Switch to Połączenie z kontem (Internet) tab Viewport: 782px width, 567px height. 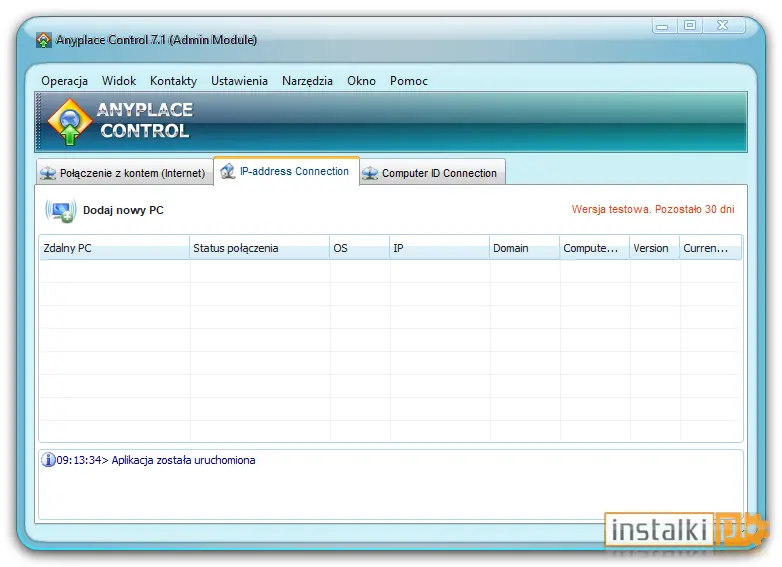click(125, 173)
